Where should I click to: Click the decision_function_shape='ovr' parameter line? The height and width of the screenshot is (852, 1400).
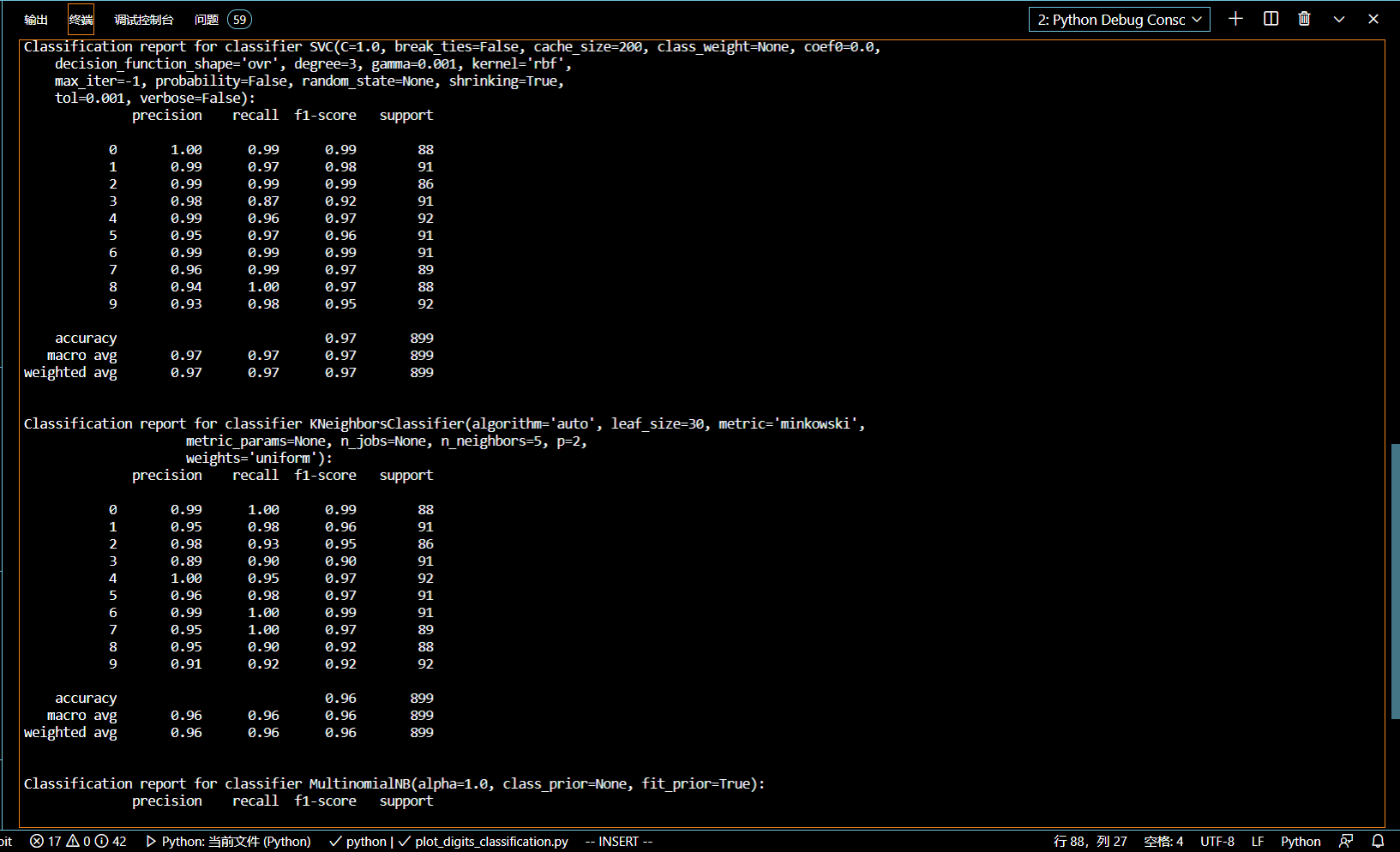(313, 64)
